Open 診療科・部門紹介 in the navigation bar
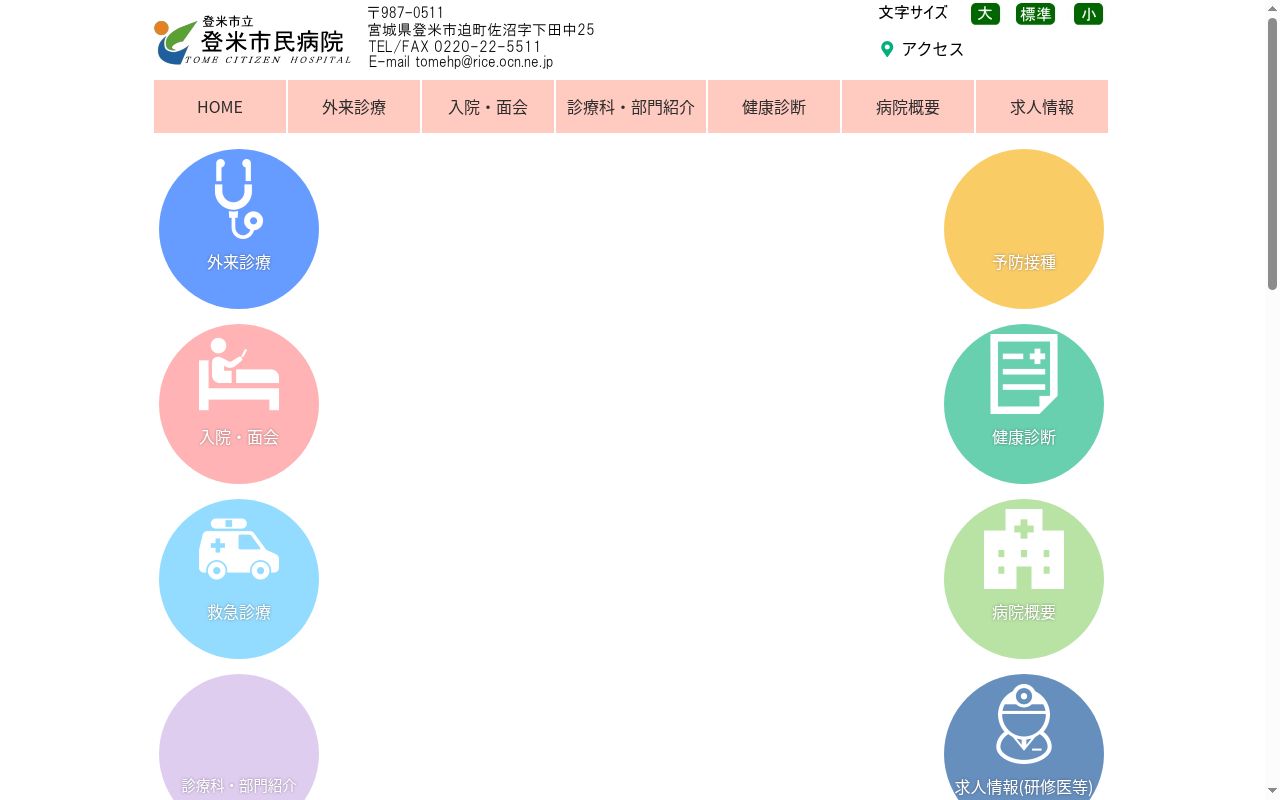This screenshot has width=1280, height=800. coord(631,107)
